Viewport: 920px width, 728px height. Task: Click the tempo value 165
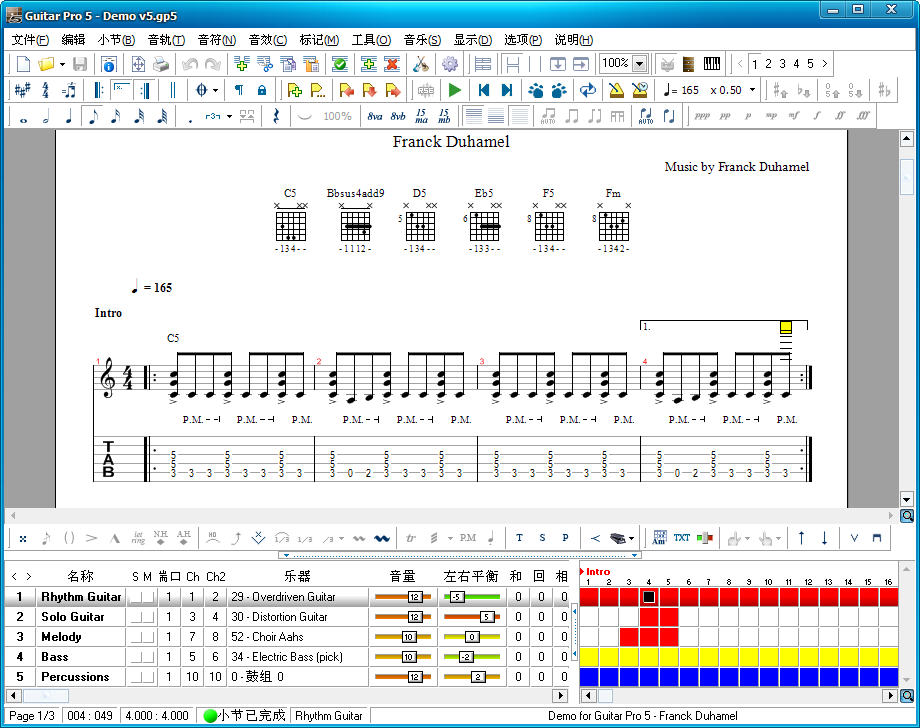pyautogui.click(x=690, y=90)
